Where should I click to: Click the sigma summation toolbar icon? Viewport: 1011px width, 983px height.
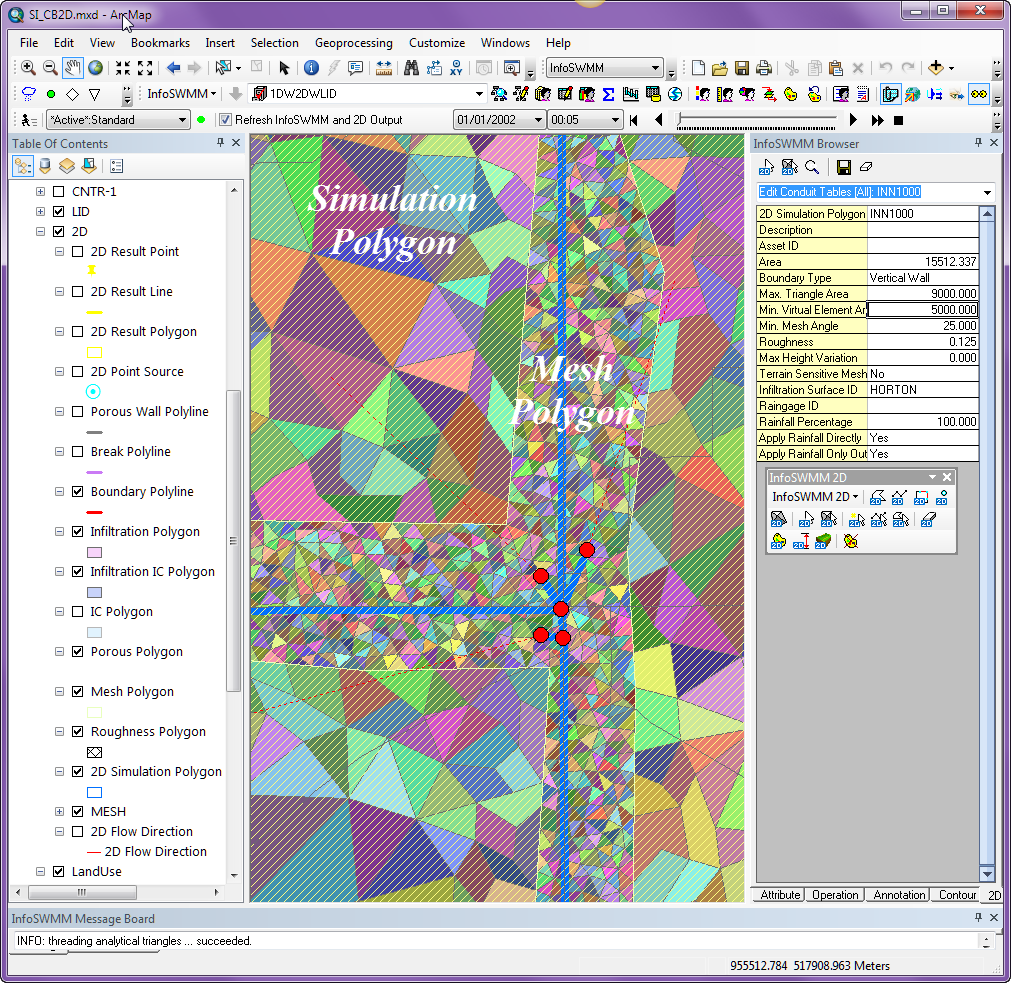click(607, 94)
